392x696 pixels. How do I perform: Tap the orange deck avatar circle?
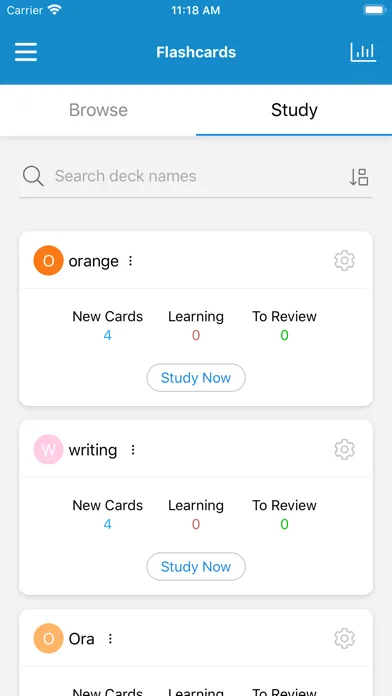pos(48,261)
